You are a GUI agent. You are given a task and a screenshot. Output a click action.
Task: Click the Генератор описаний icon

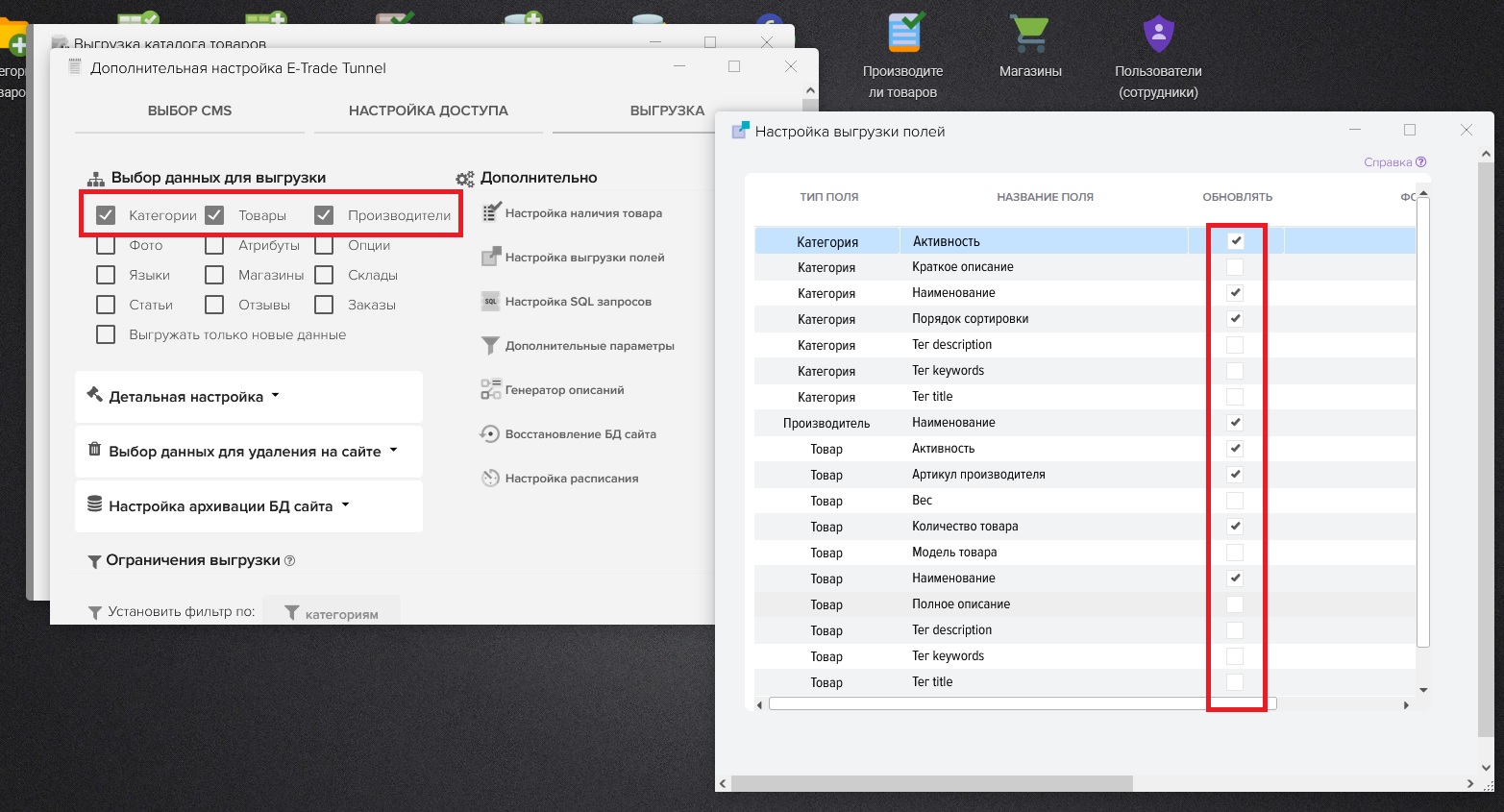click(491, 389)
